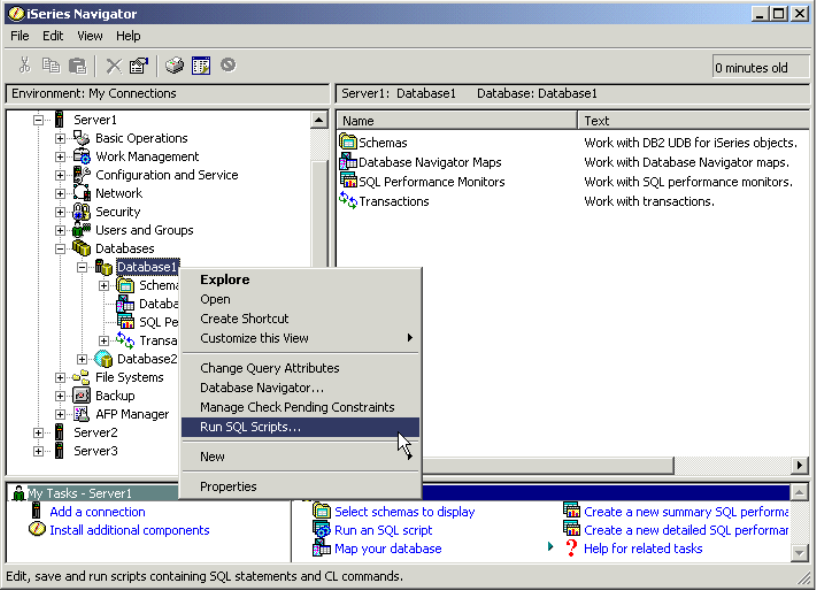Open the View menu

(x=90, y=36)
